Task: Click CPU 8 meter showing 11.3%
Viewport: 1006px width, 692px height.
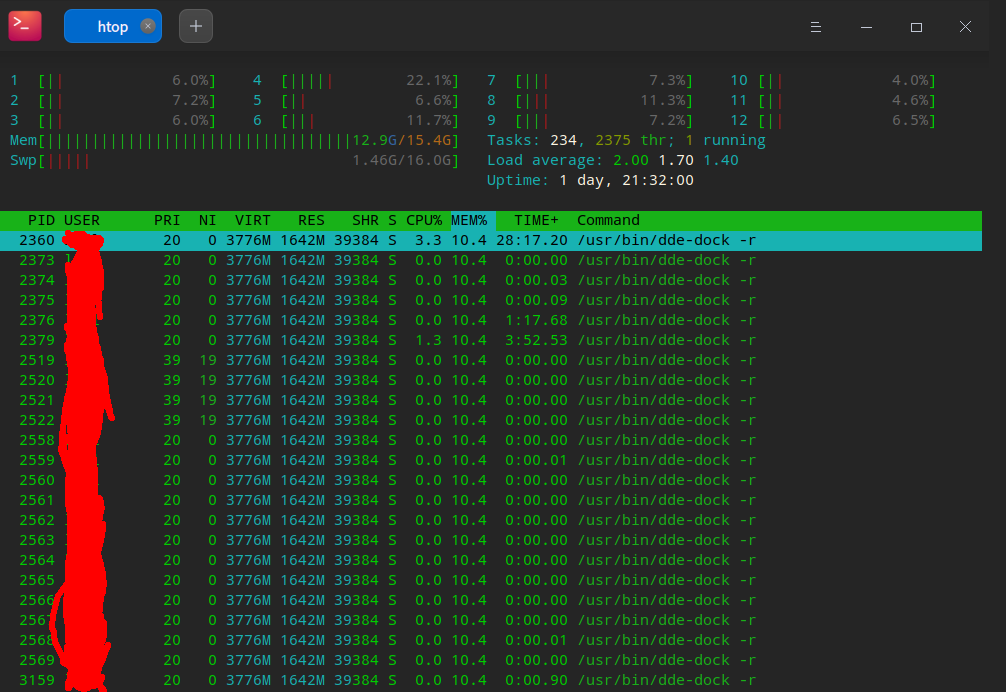Action: (590, 101)
